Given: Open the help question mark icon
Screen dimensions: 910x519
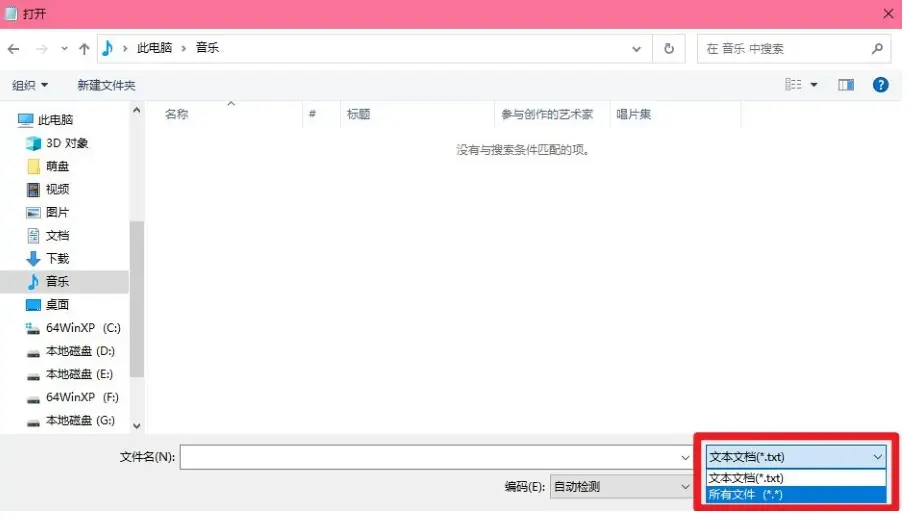Looking at the screenshot, I should (x=880, y=85).
